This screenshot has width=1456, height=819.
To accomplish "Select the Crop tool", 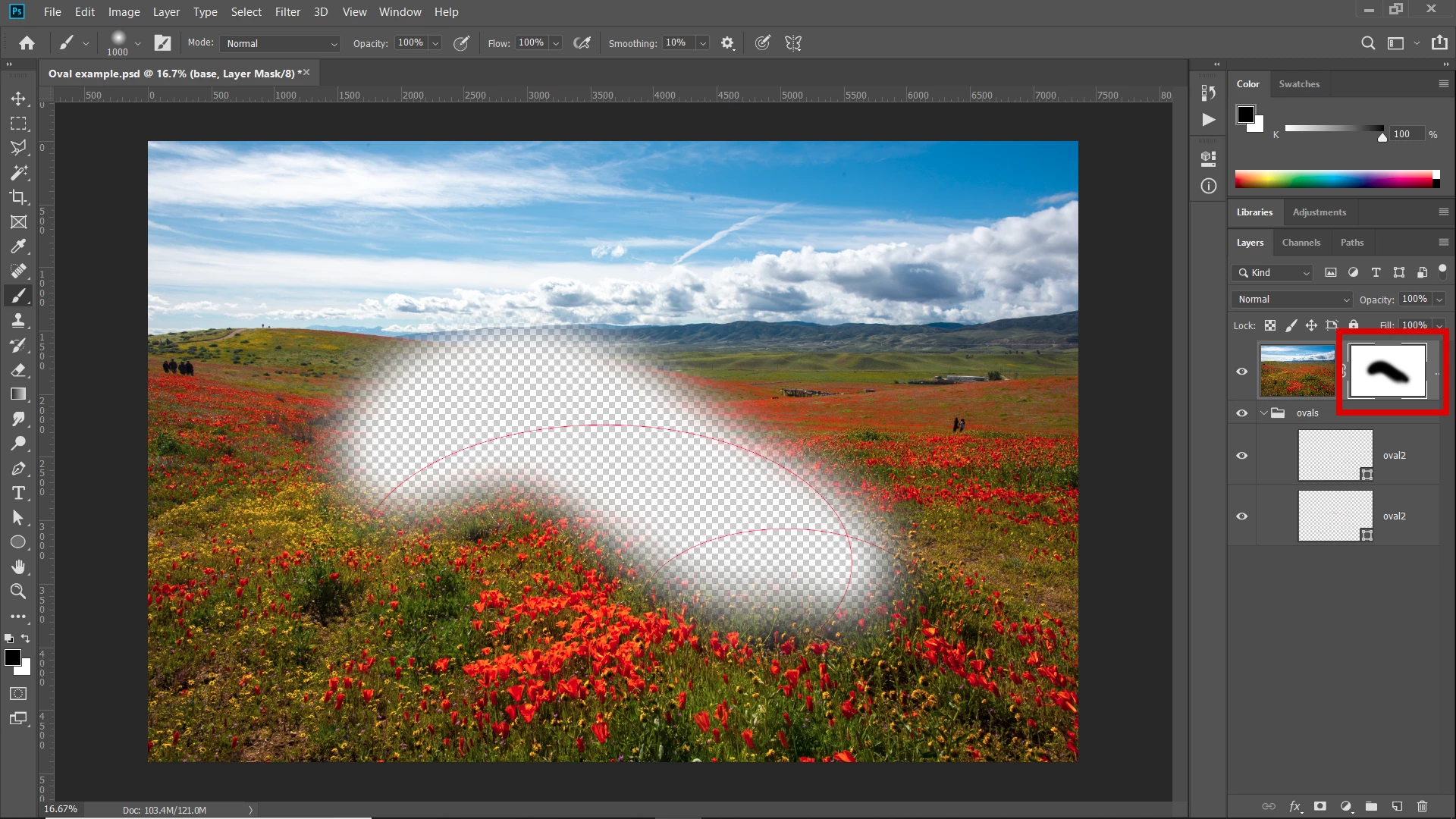I will coord(18,197).
